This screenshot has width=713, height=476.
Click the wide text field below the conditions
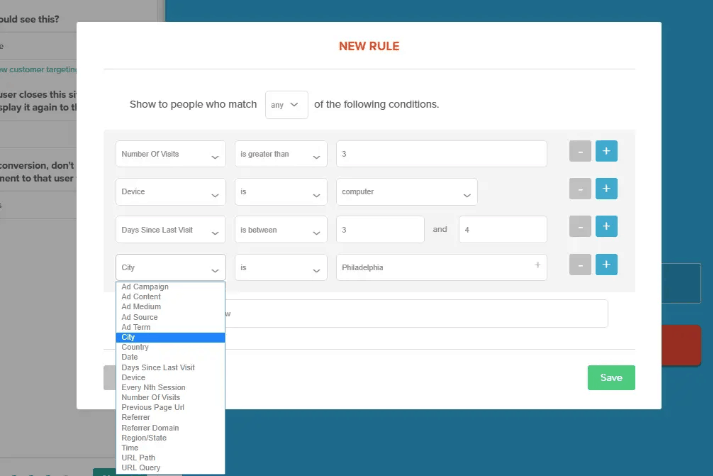tap(416, 313)
